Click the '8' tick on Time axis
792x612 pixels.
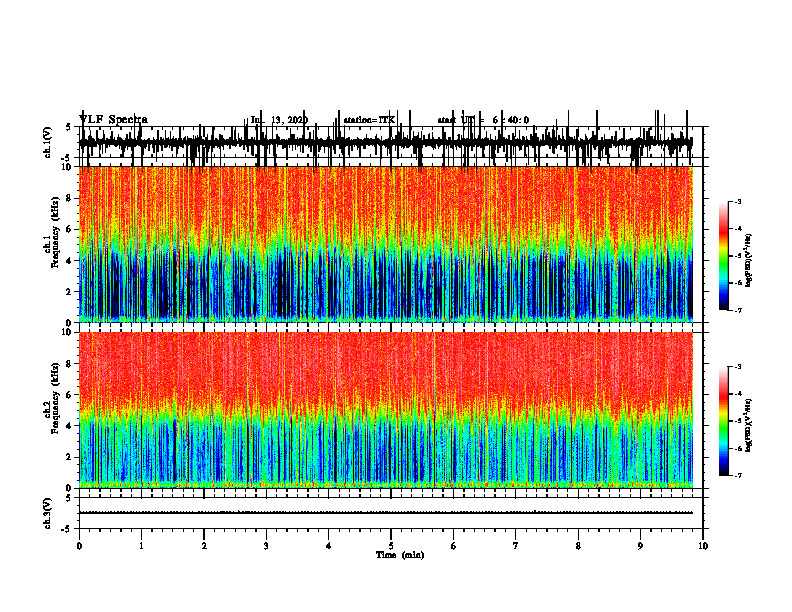pyautogui.click(x=578, y=546)
